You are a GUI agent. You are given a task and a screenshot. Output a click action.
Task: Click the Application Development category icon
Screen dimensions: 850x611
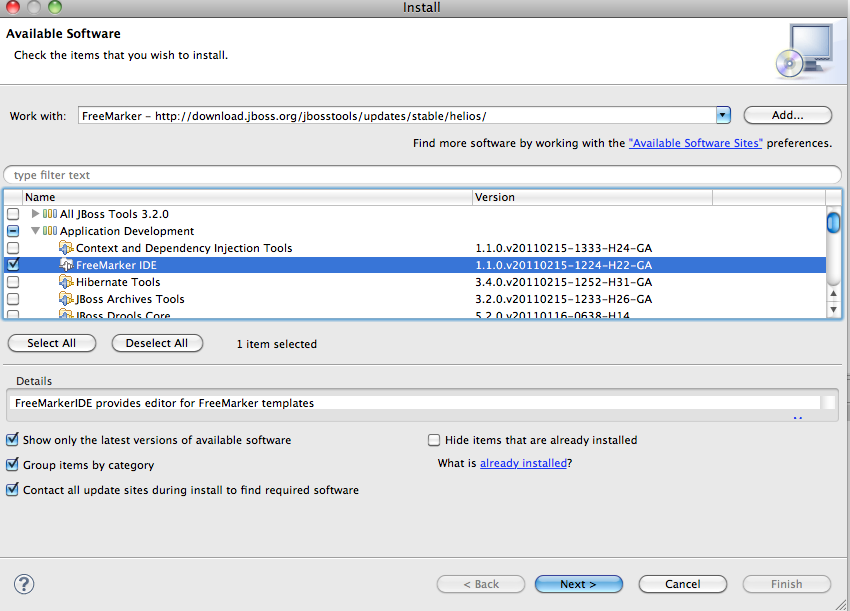tap(50, 231)
